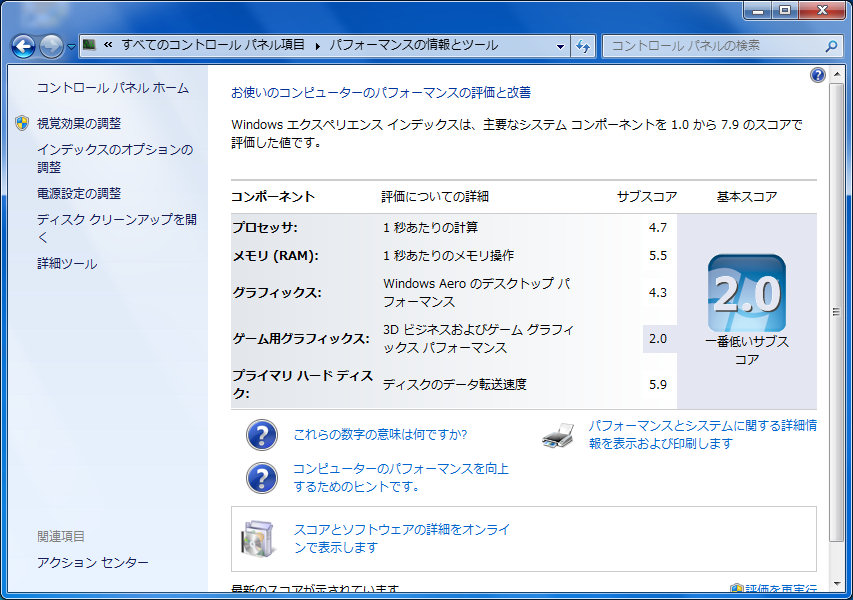This screenshot has width=853, height=600.
Task: Click パフォーマンスの情報とツール breadcrumb
Action: [413, 45]
